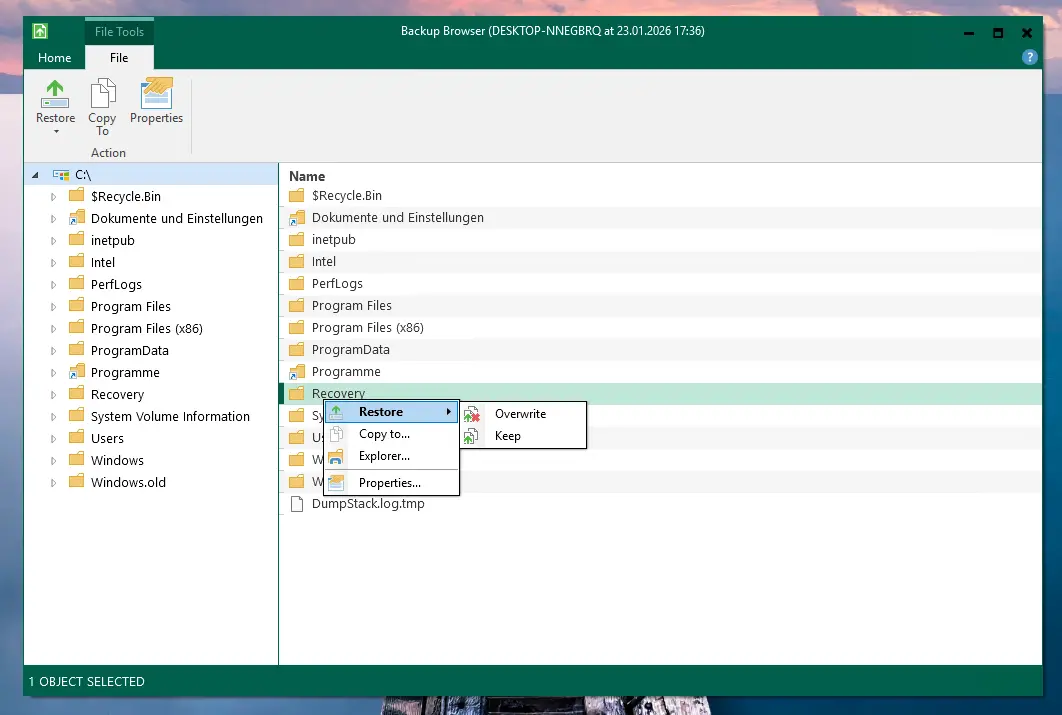This screenshot has height=715, width=1062.
Task: Select System Volume Information in tree
Action: pyautogui.click(x=170, y=417)
